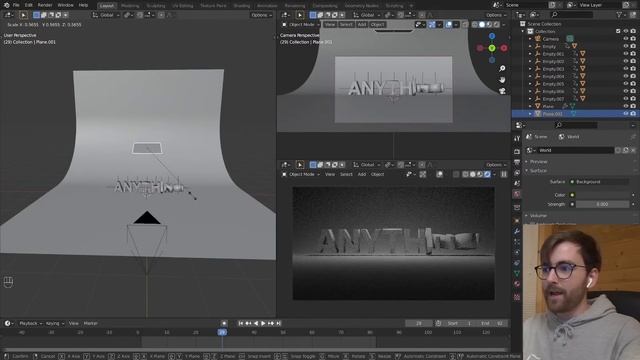Screen dimensions: 640x360
Task: Open the File menu
Action: 16,5
